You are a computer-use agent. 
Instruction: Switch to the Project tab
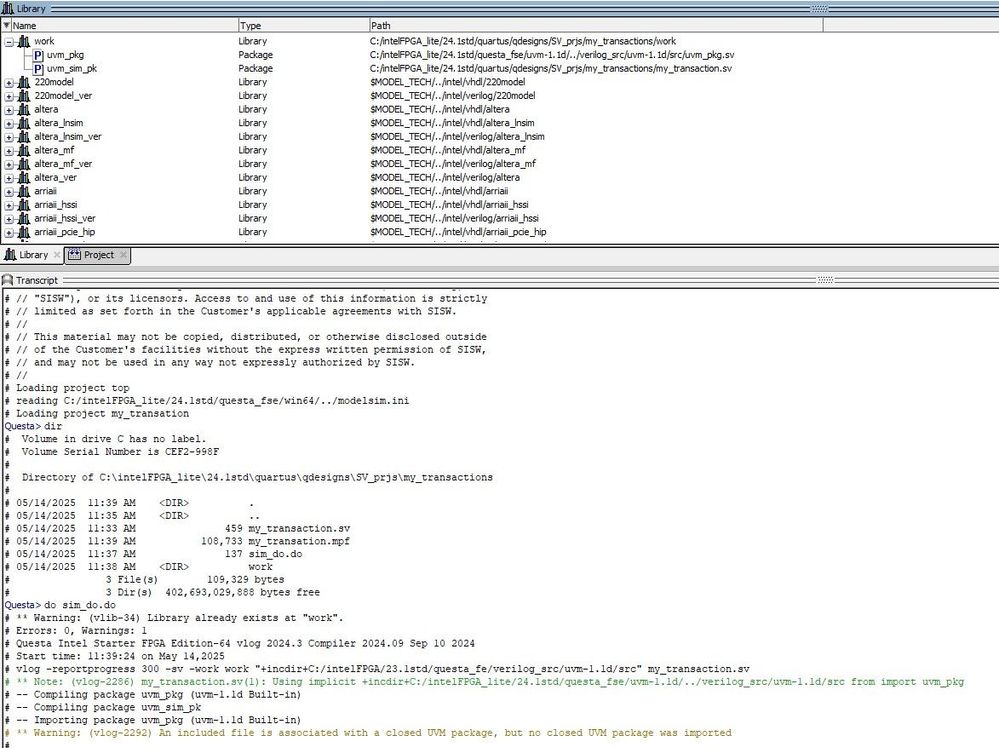pos(98,255)
